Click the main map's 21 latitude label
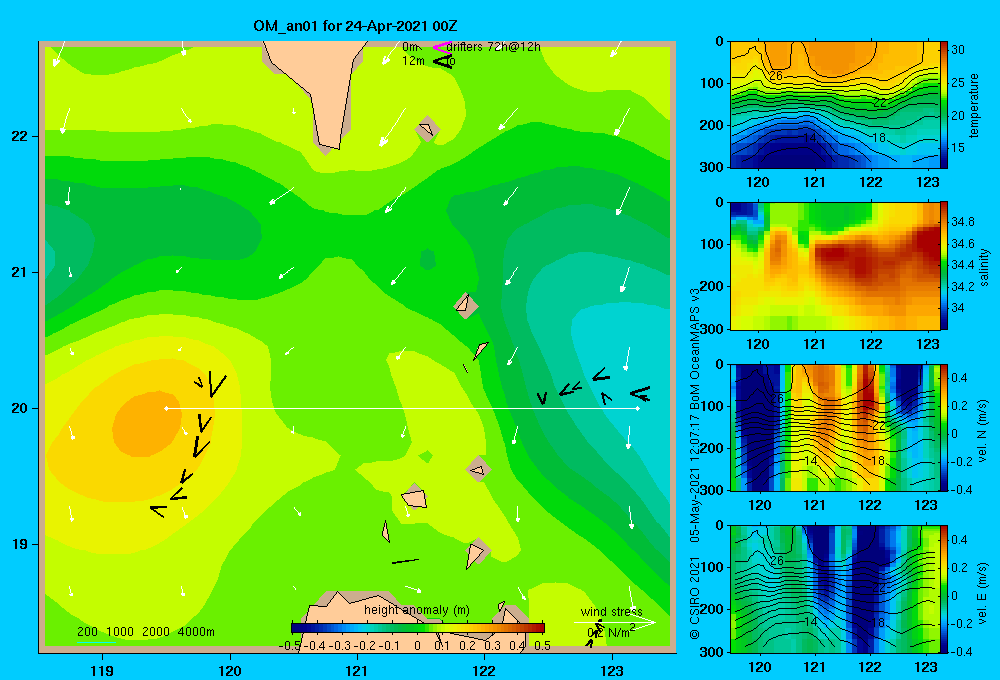The height and width of the screenshot is (680, 1000). (19, 272)
